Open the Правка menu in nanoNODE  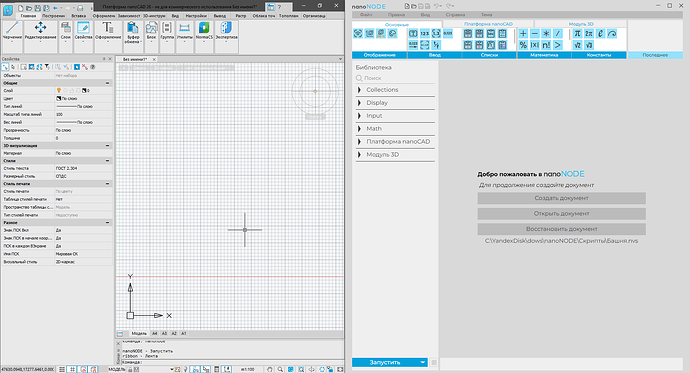pyautogui.click(x=396, y=15)
